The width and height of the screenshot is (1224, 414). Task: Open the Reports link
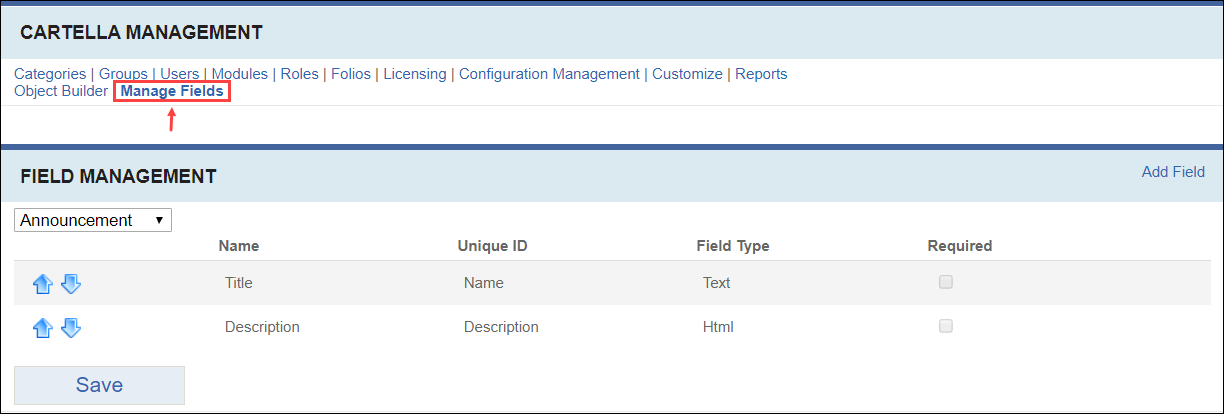pyautogui.click(x=761, y=74)
